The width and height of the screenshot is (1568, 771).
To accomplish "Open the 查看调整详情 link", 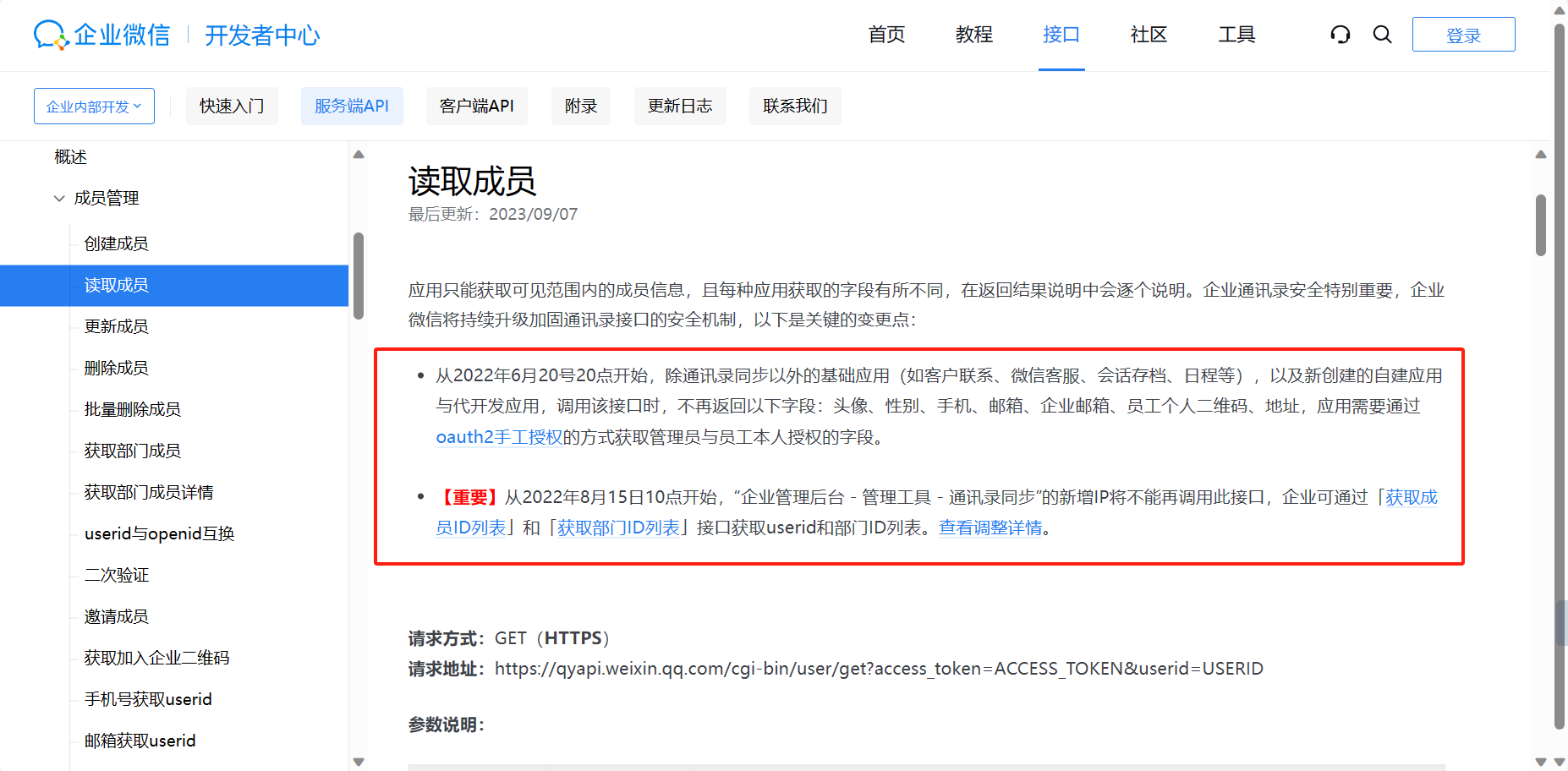I will coord(990,528).
